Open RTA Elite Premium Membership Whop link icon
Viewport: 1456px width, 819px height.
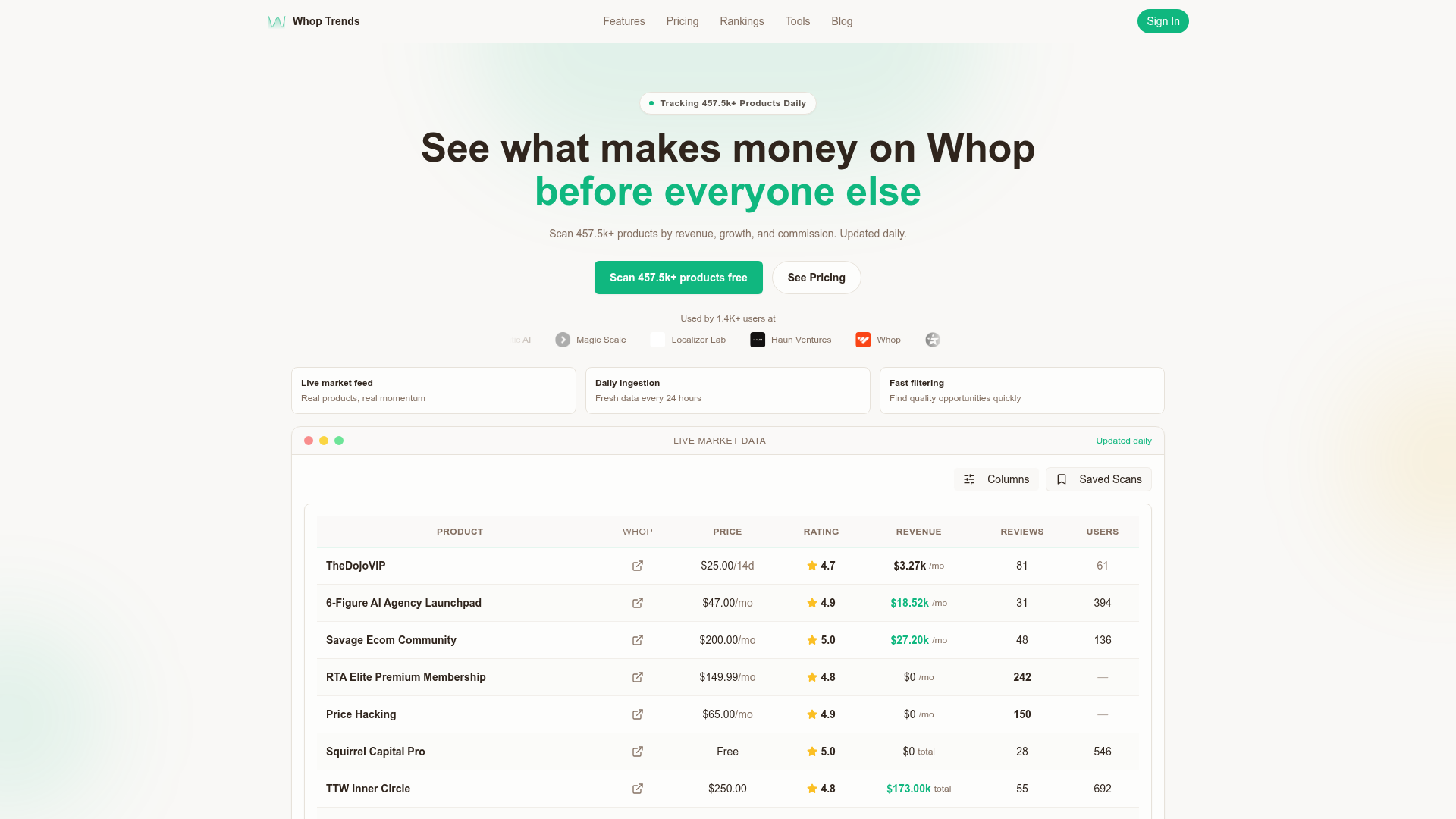click(638, 677)
